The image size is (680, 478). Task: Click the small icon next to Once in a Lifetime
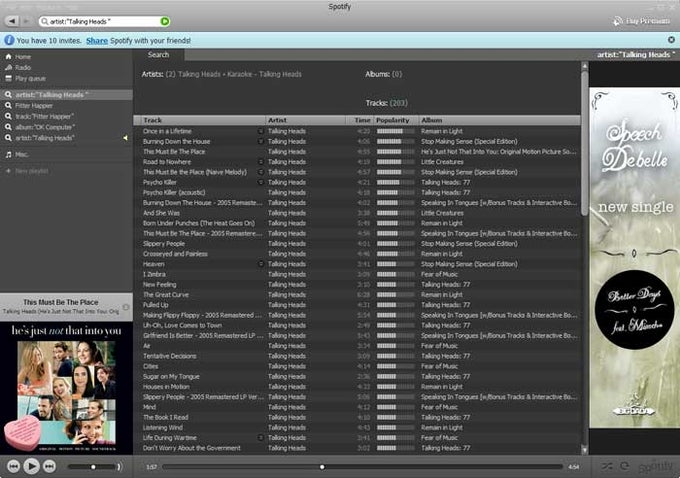[x=261, y=131]
